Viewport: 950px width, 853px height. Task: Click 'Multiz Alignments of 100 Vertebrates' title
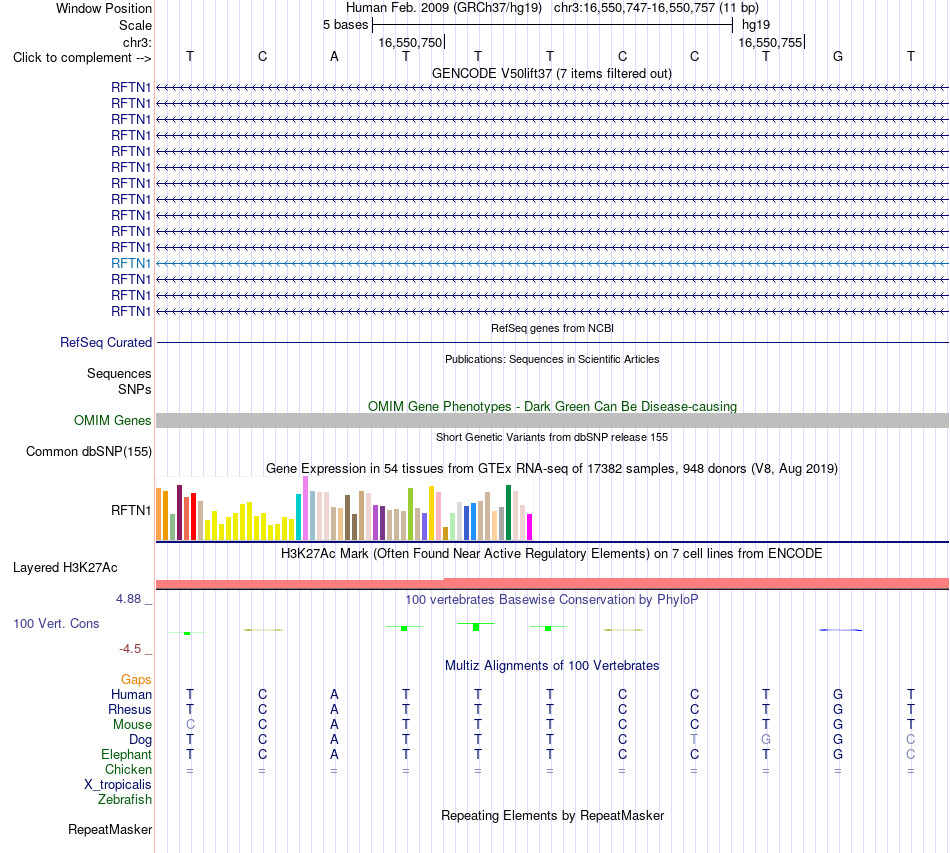[x=552, y=666]
